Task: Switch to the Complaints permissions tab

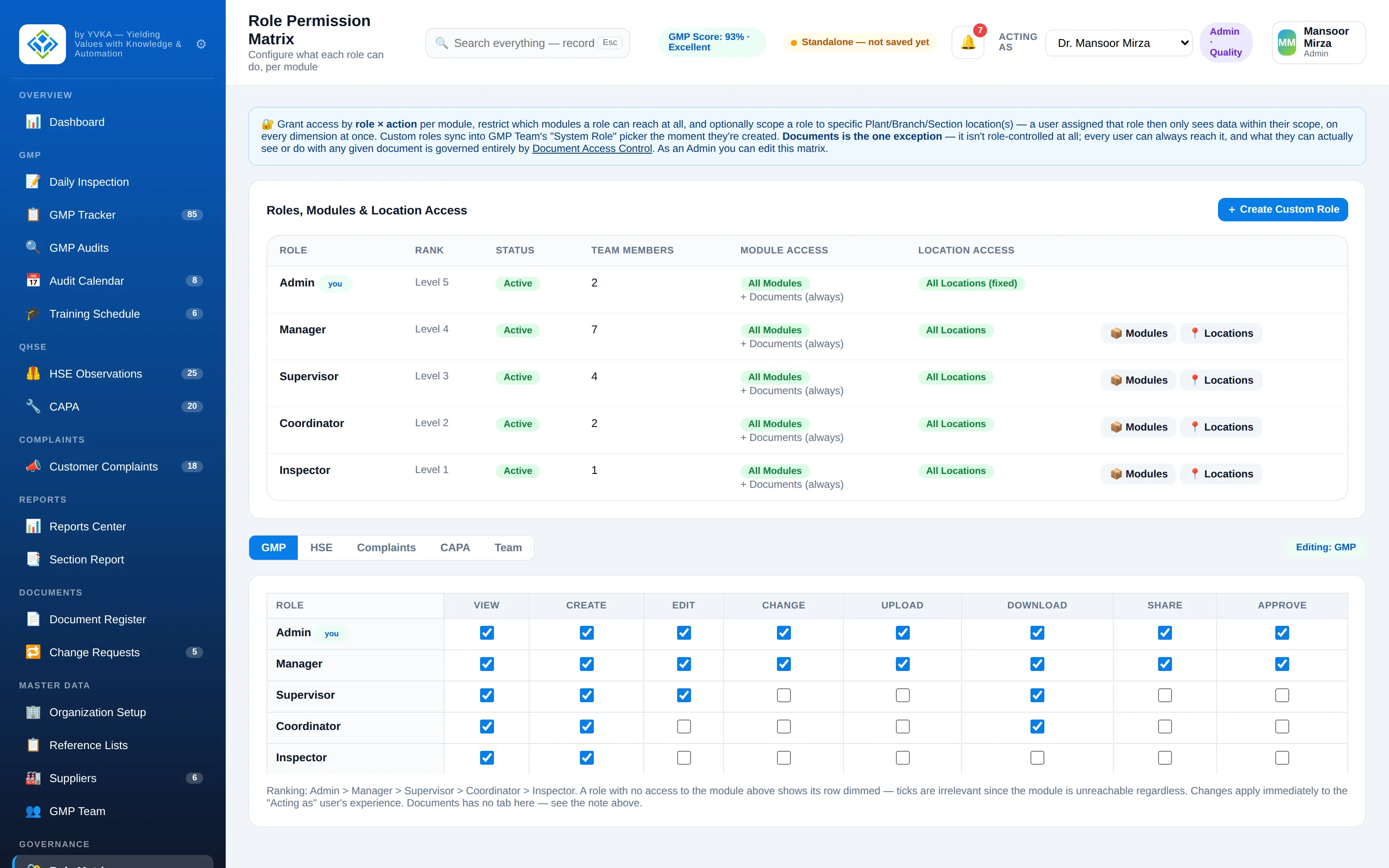Action: 386,548
